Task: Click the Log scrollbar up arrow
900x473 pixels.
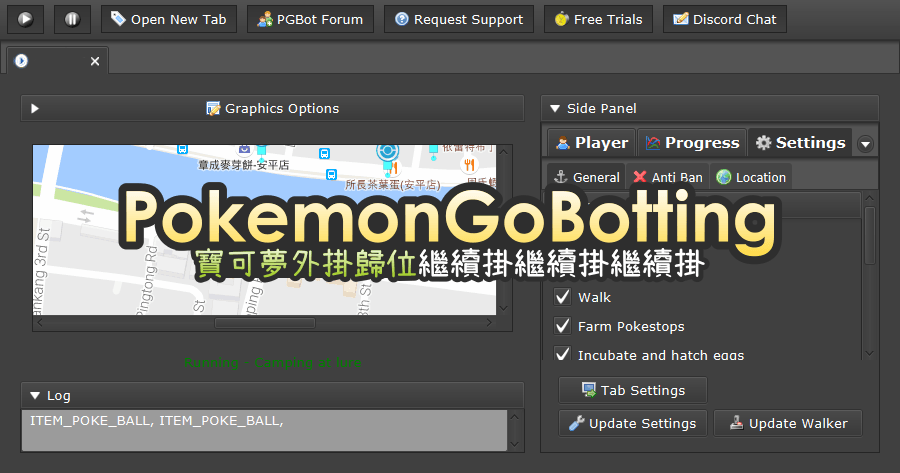Action: [x=515, y=417]
